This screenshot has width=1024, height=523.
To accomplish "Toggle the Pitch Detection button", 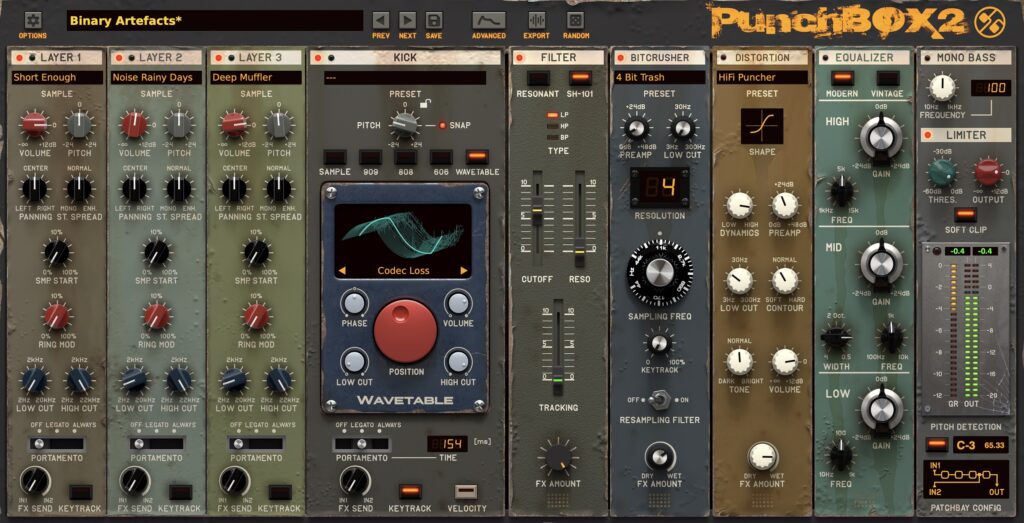I will coord(935,445).
